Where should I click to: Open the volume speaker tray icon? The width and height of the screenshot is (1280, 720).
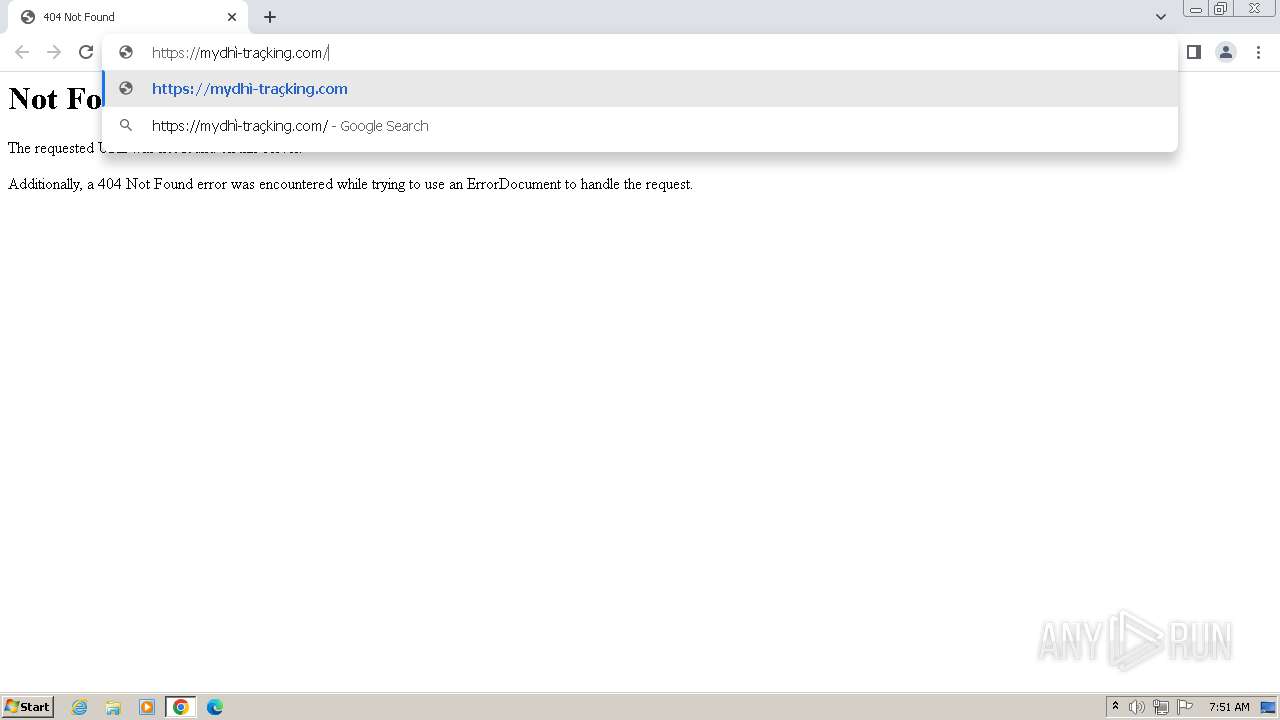(1137, 707)
